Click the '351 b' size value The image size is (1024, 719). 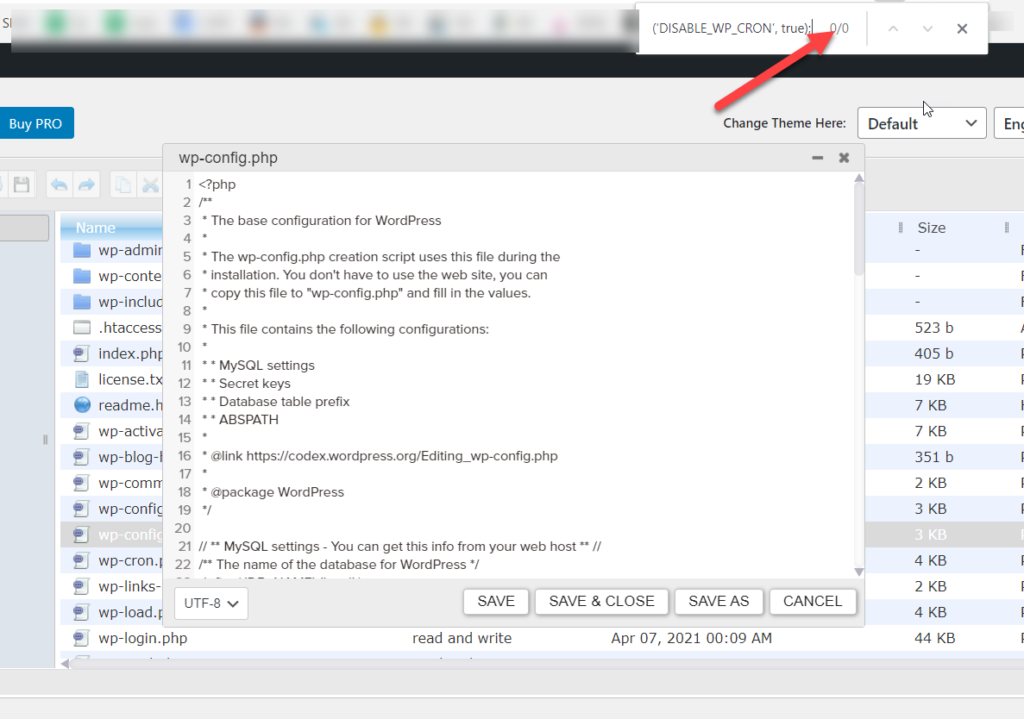click(x=934, y=456)
